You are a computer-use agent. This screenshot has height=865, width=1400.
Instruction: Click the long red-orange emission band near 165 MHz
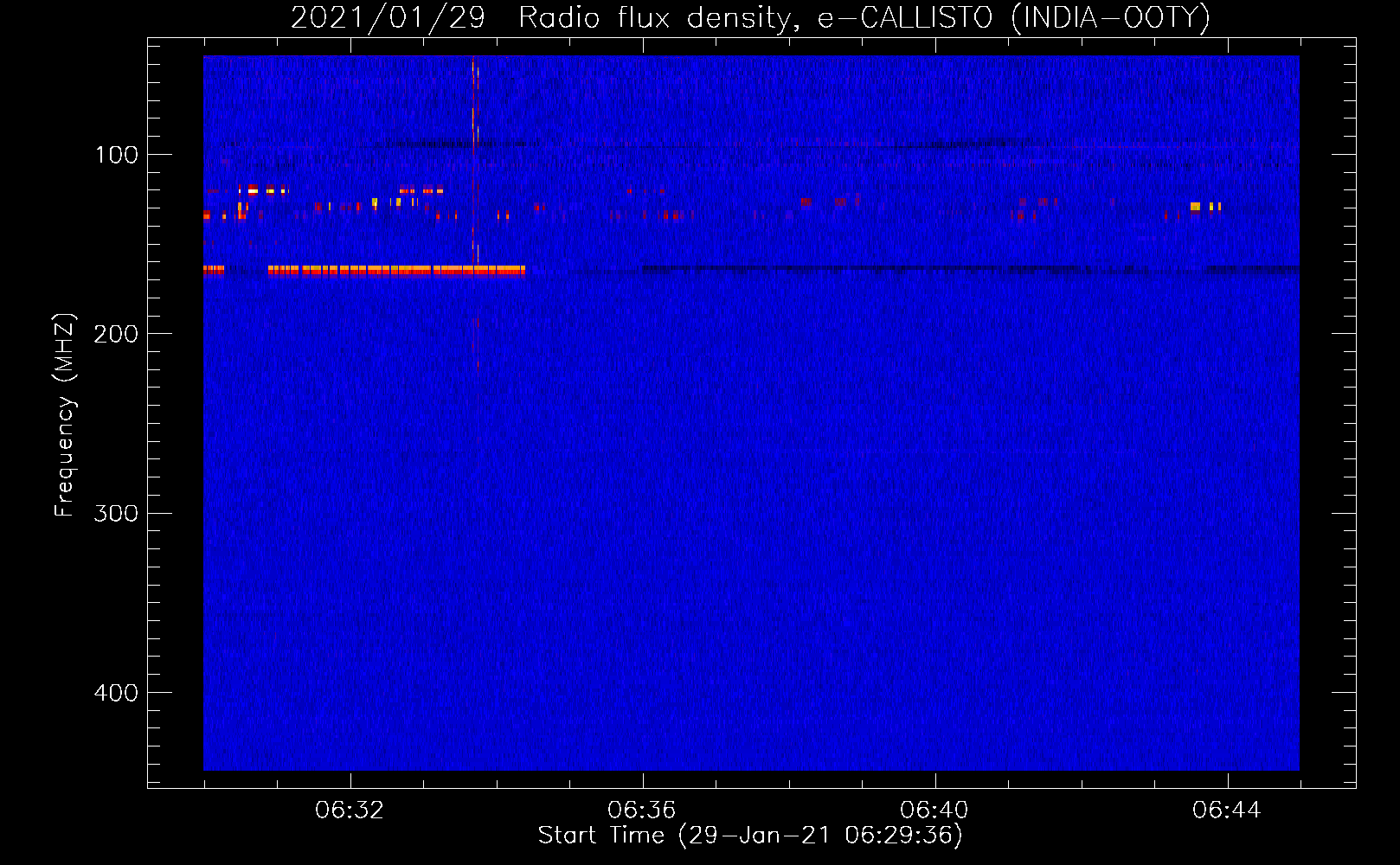(396, 270)
